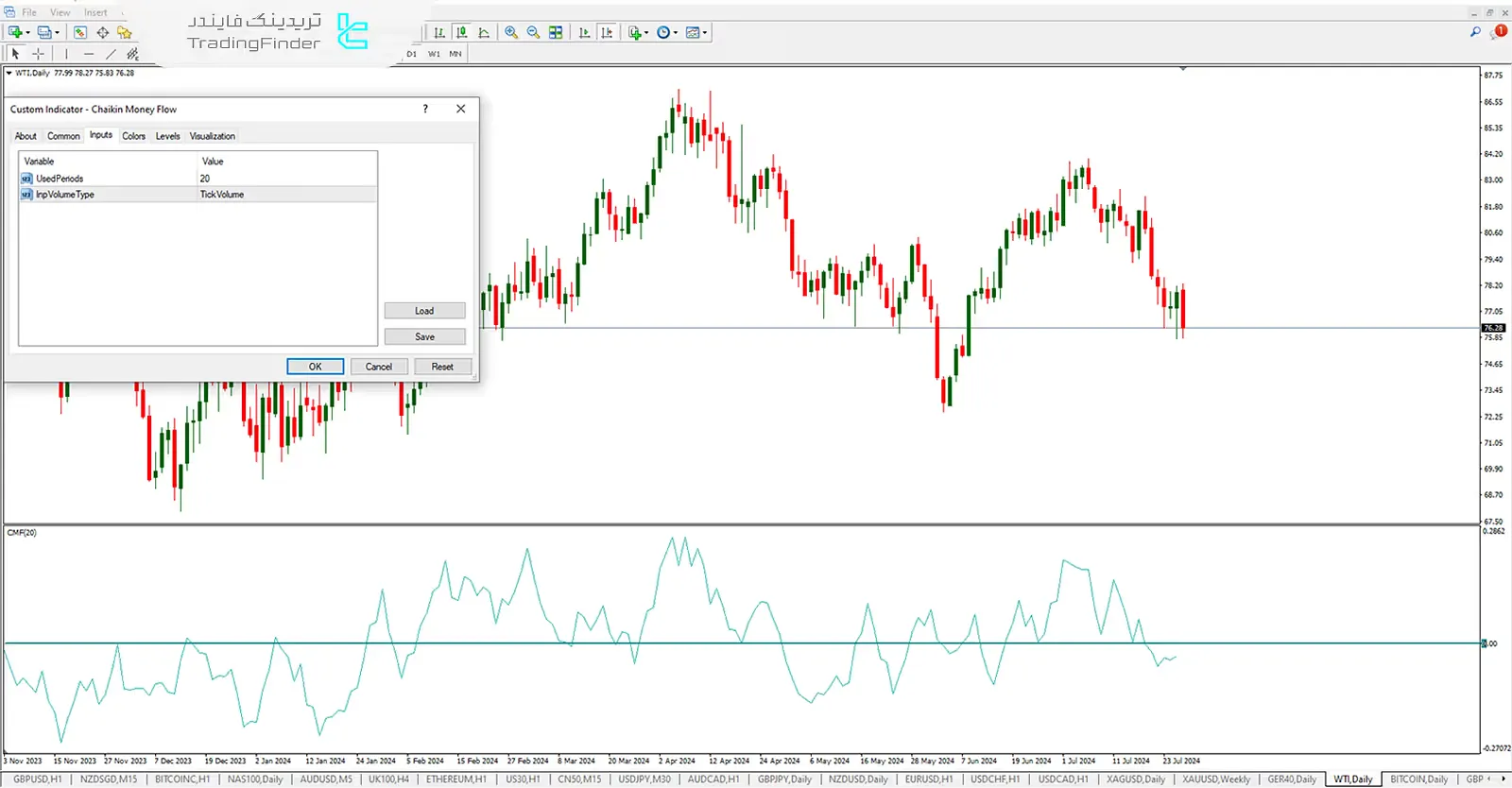This screenshot has width=1512, height=788.
Task: Open the Navigator star-folder icon
Action: coord(125,32)
